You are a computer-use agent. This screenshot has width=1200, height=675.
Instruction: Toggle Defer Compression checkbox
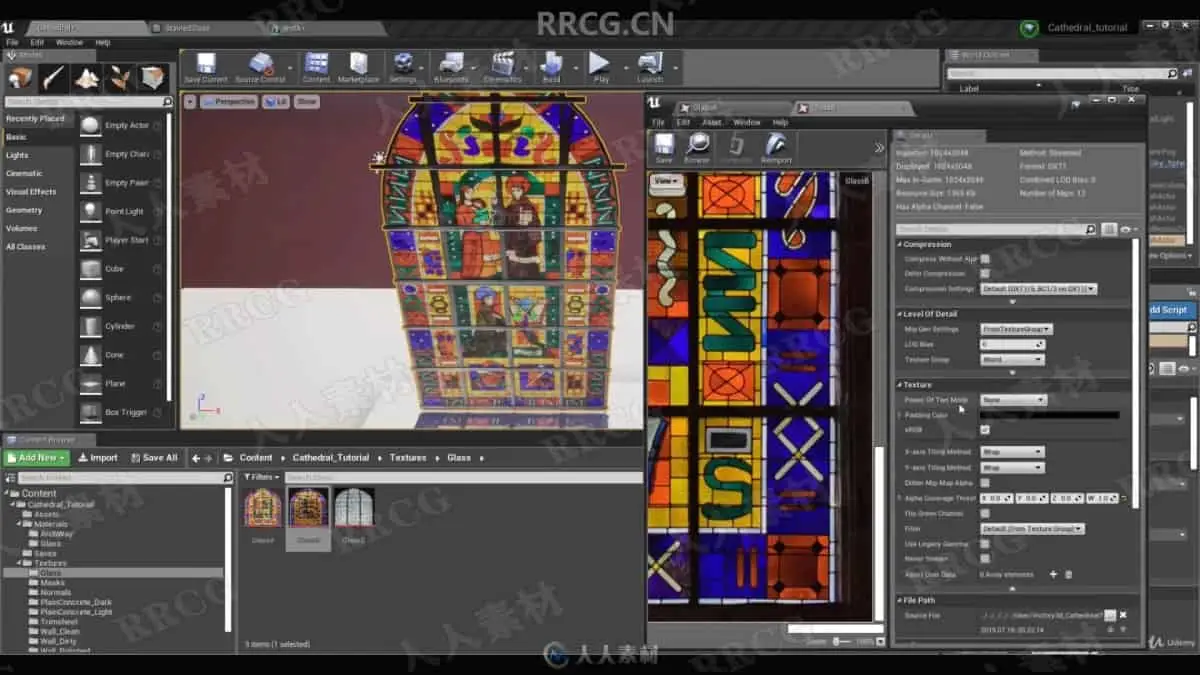[x=985, y=273]
